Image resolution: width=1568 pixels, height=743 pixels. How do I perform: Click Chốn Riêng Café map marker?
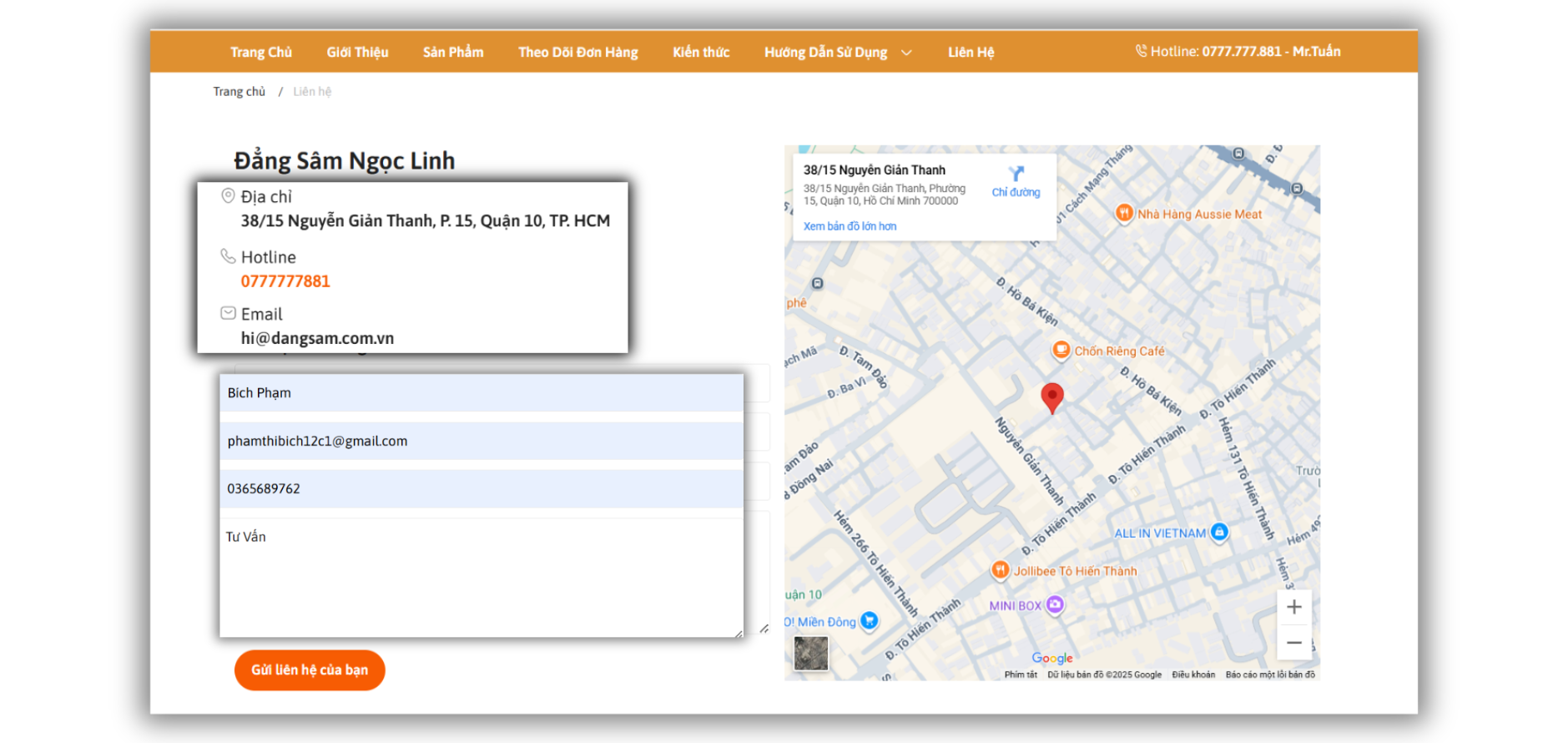point(1061,350)
